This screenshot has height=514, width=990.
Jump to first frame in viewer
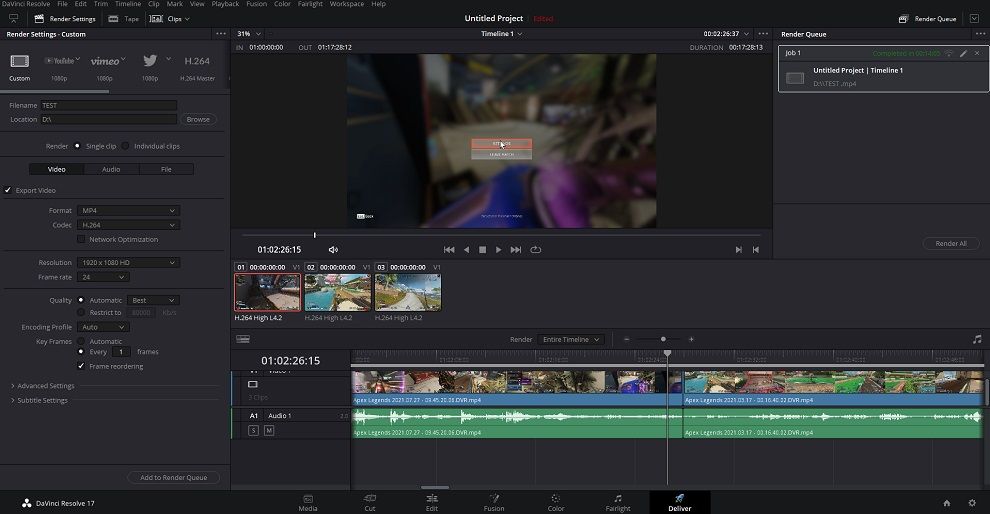click(x=449, y=249)
